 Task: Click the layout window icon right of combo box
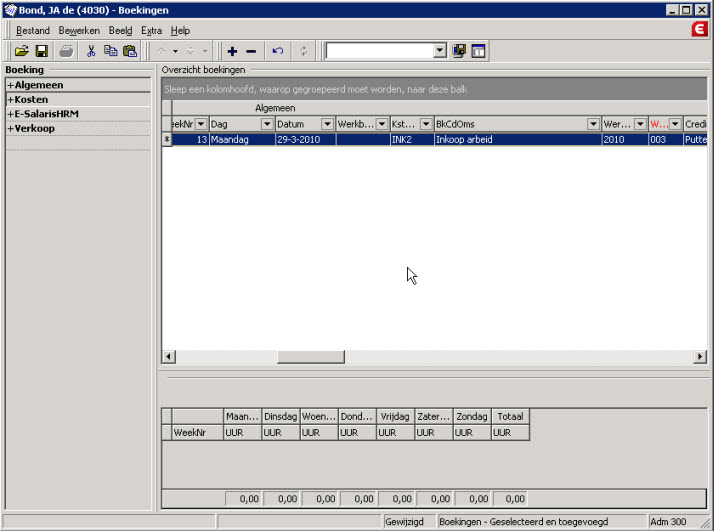tap(478, 51)
